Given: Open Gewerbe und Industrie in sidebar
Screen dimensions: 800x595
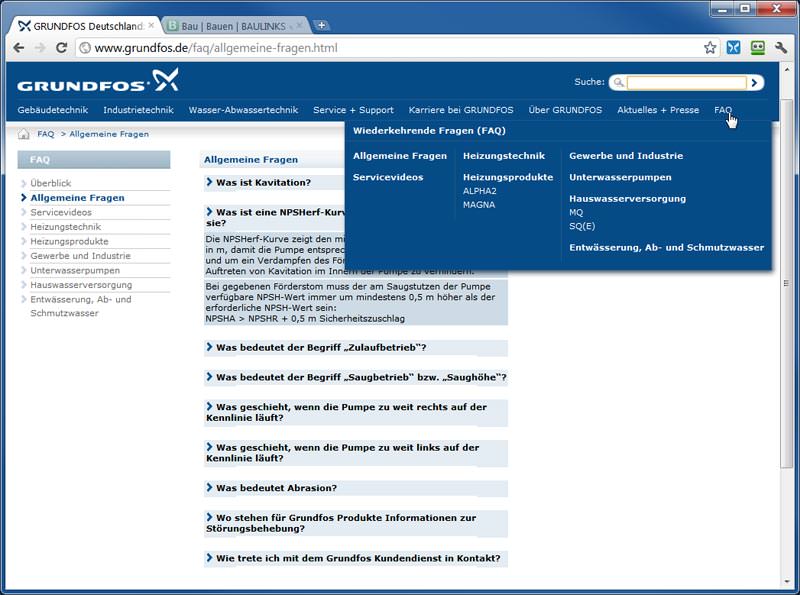Looking at the screenshot, I should point(80,256).
